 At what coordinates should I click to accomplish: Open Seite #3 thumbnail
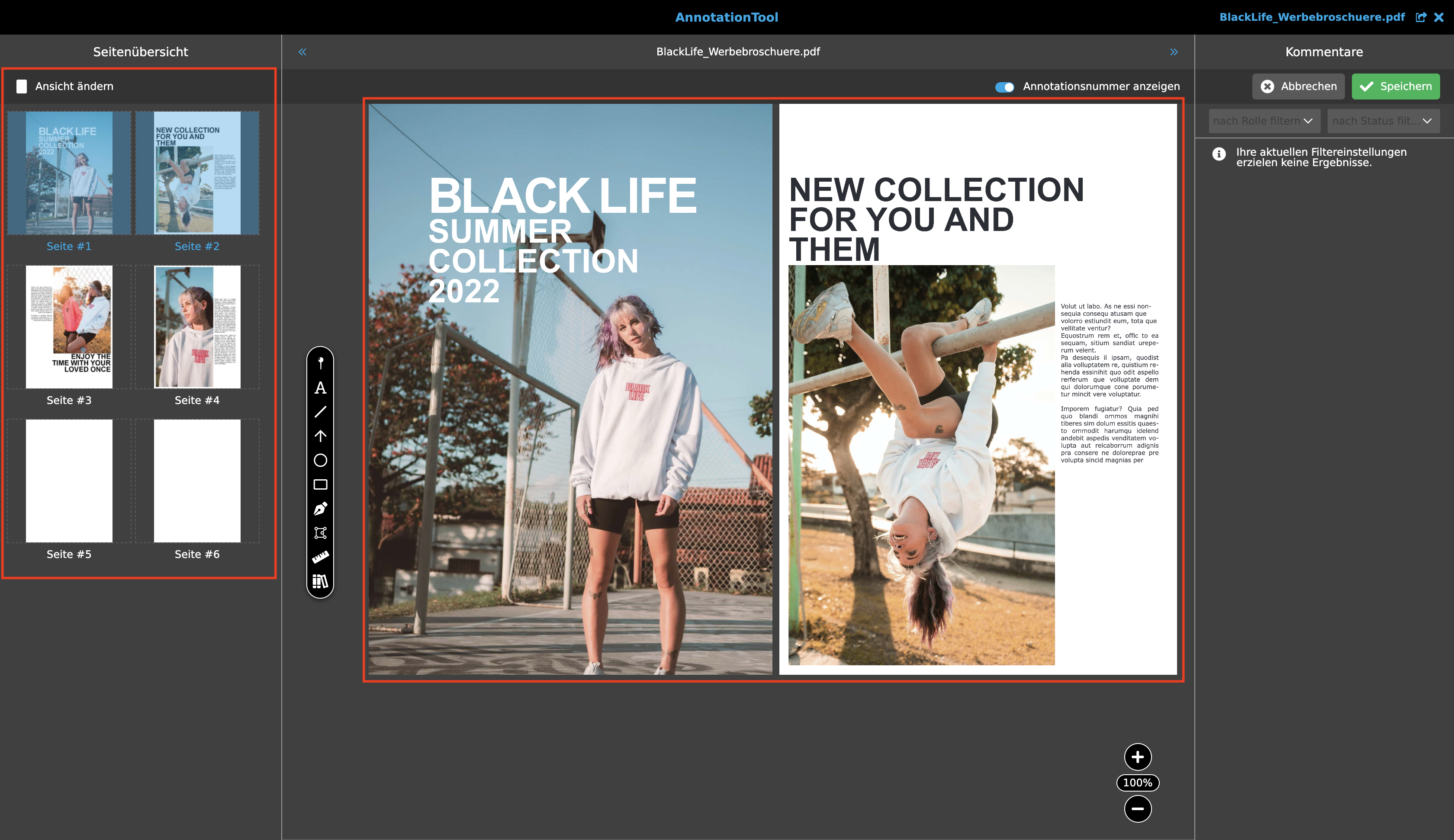click(x=69, y=327)
